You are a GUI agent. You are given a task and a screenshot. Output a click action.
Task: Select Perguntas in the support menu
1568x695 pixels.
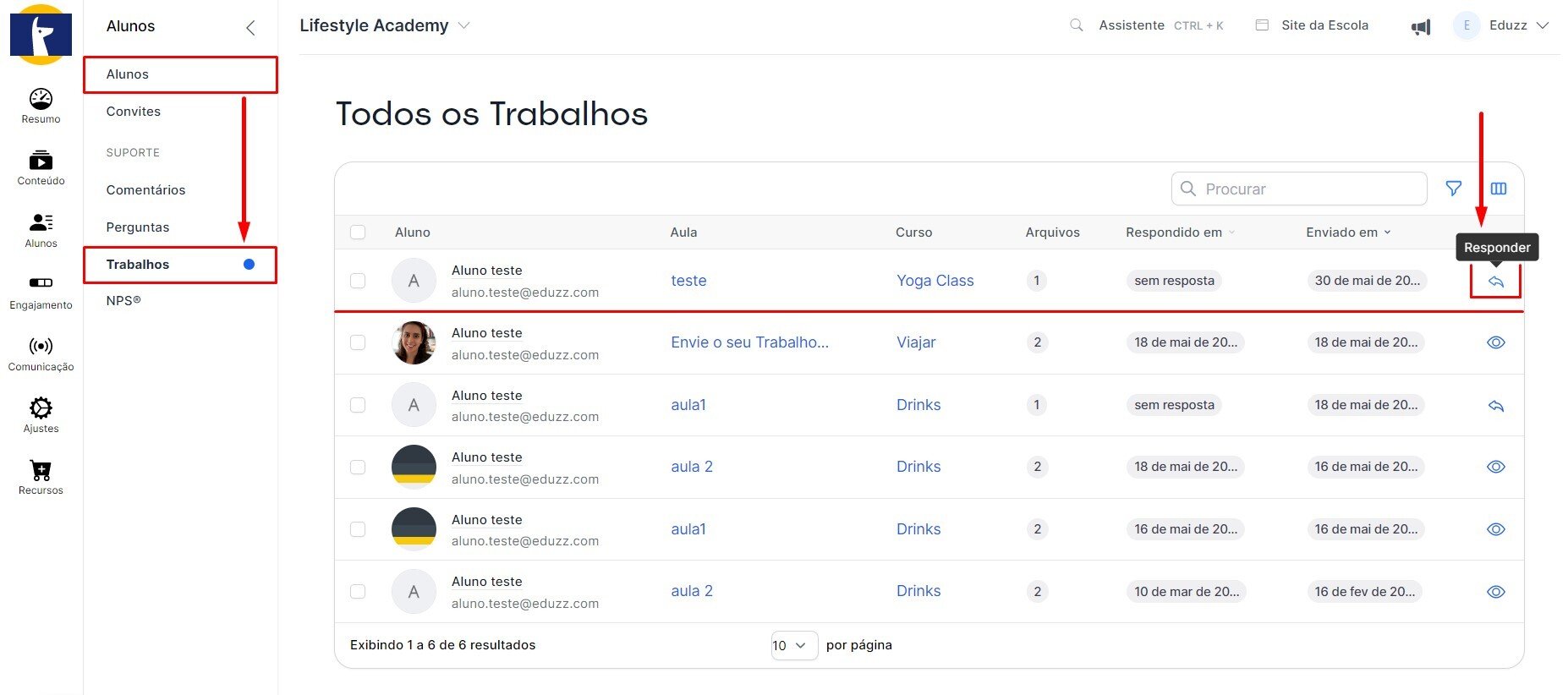point(138,227)
